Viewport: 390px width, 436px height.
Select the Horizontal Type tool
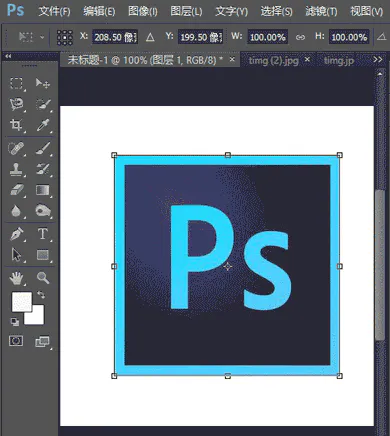tap(43, 234)
